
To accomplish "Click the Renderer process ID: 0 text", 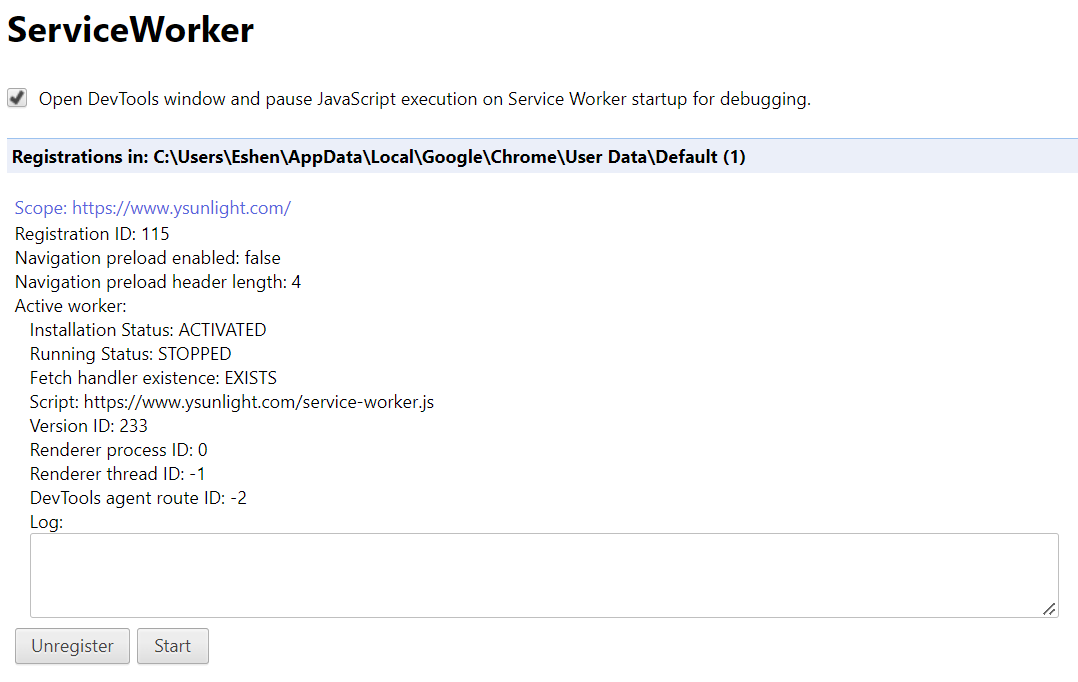I will point(118,450).
